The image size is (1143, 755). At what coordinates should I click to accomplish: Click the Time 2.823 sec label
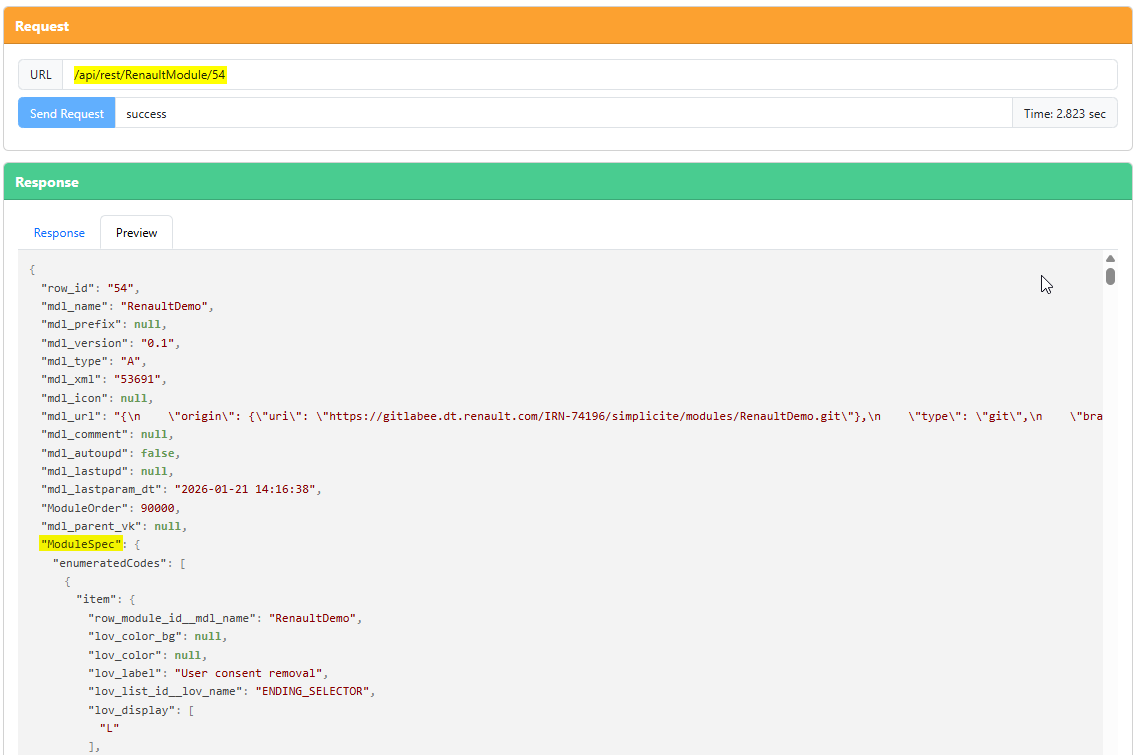[x=1064, y=114]
